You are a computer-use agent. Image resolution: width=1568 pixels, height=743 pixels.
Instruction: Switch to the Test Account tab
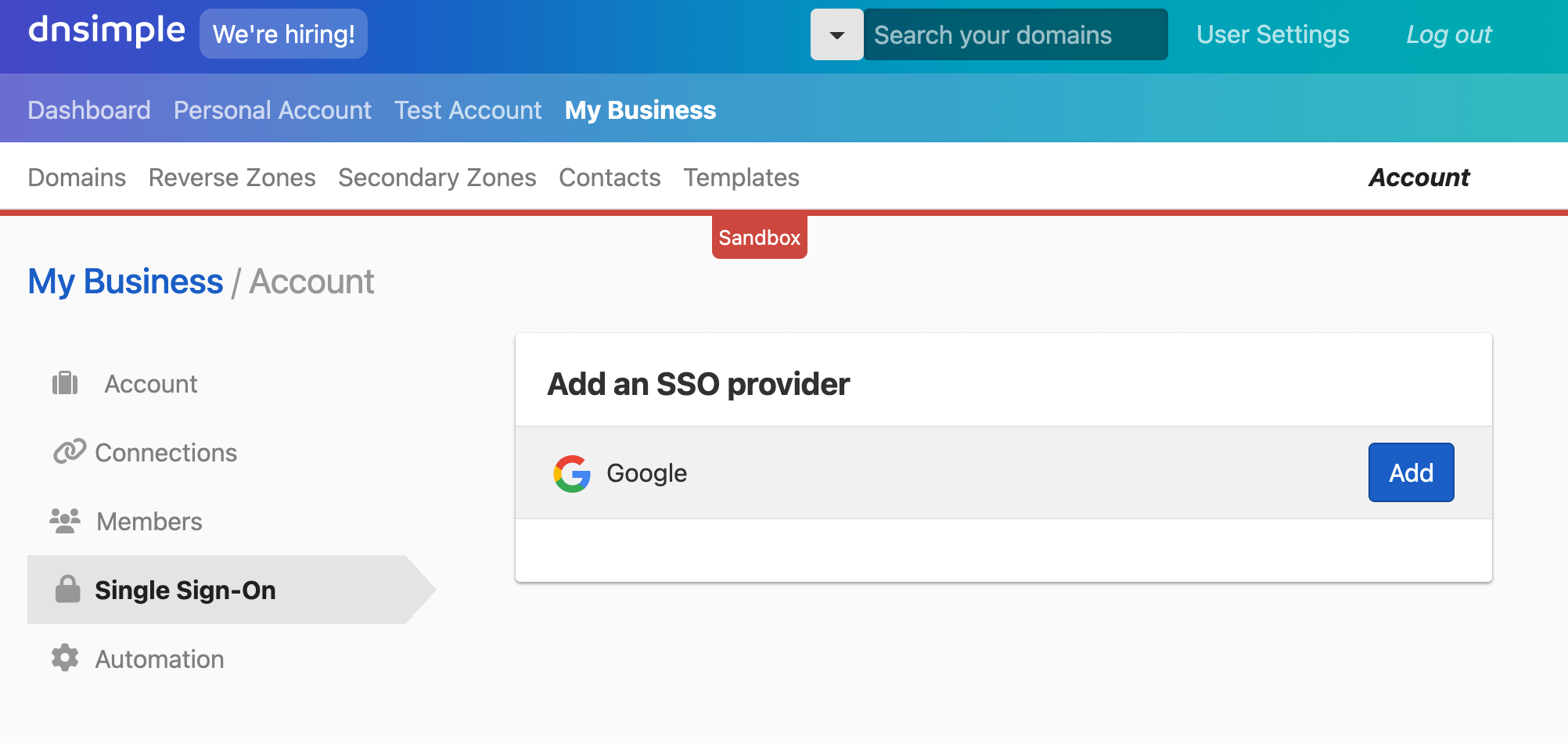pos(468,110)
